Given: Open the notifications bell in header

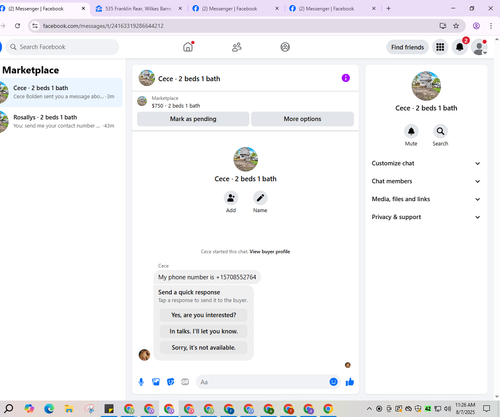Looking at the screenshot, I should (x=460, y=47).
